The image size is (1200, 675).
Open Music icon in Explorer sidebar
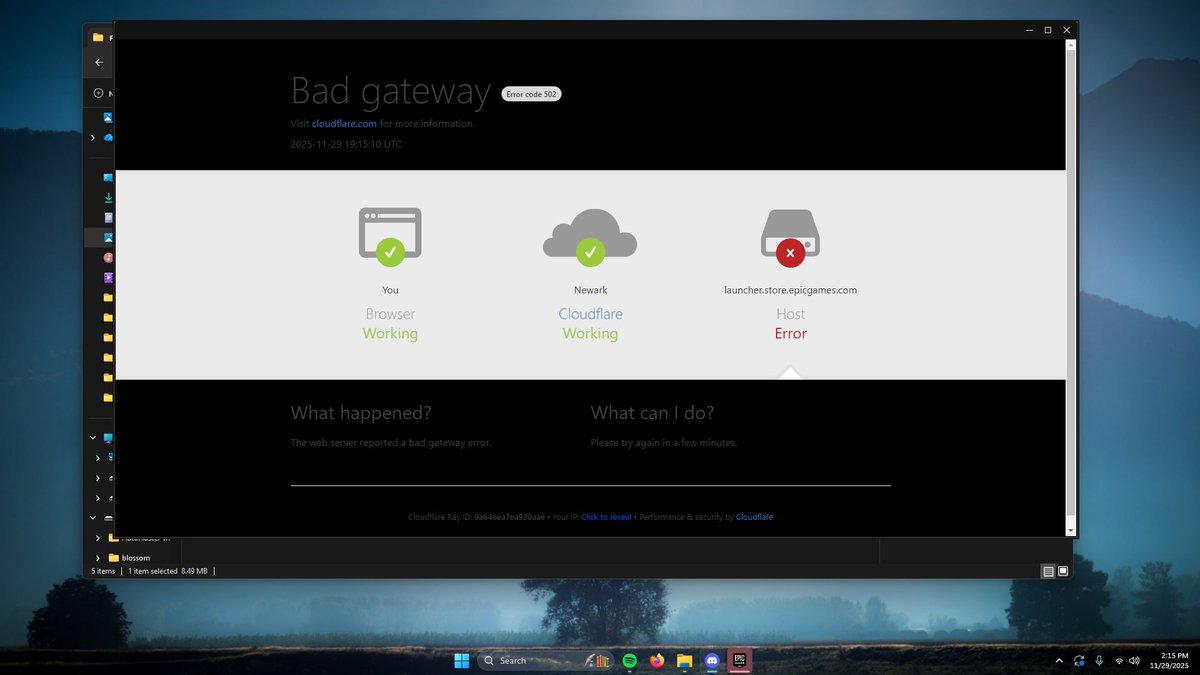point(108,257)
